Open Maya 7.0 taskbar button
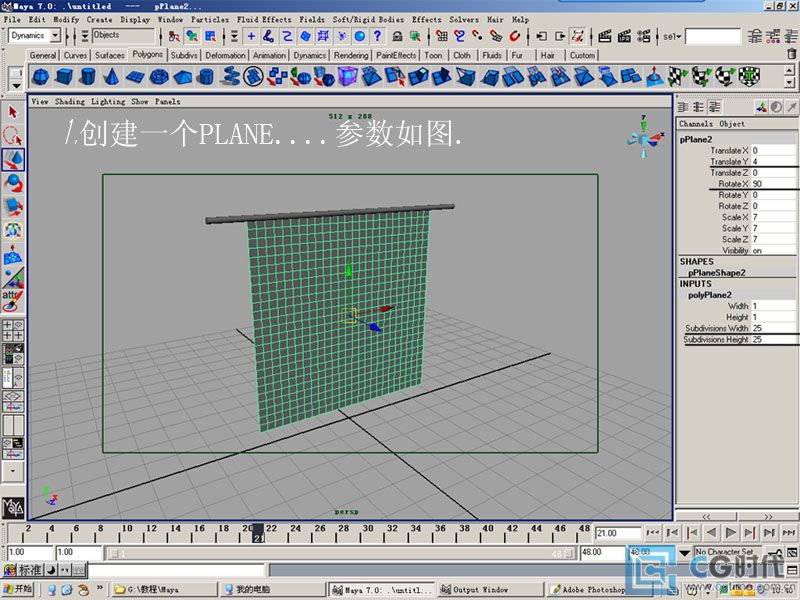This screenshot has height=600, width=800. 382,589
